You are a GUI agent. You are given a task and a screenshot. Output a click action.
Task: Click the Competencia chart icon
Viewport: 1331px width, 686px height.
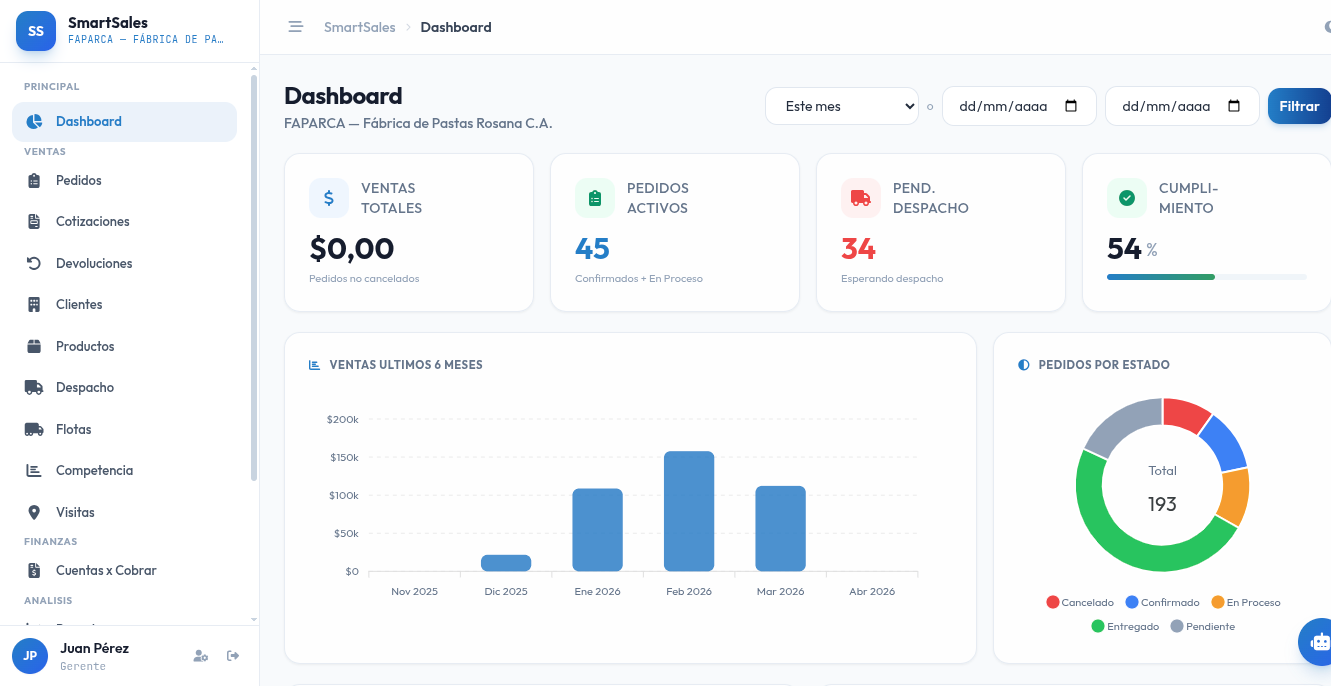click(34, 470)
